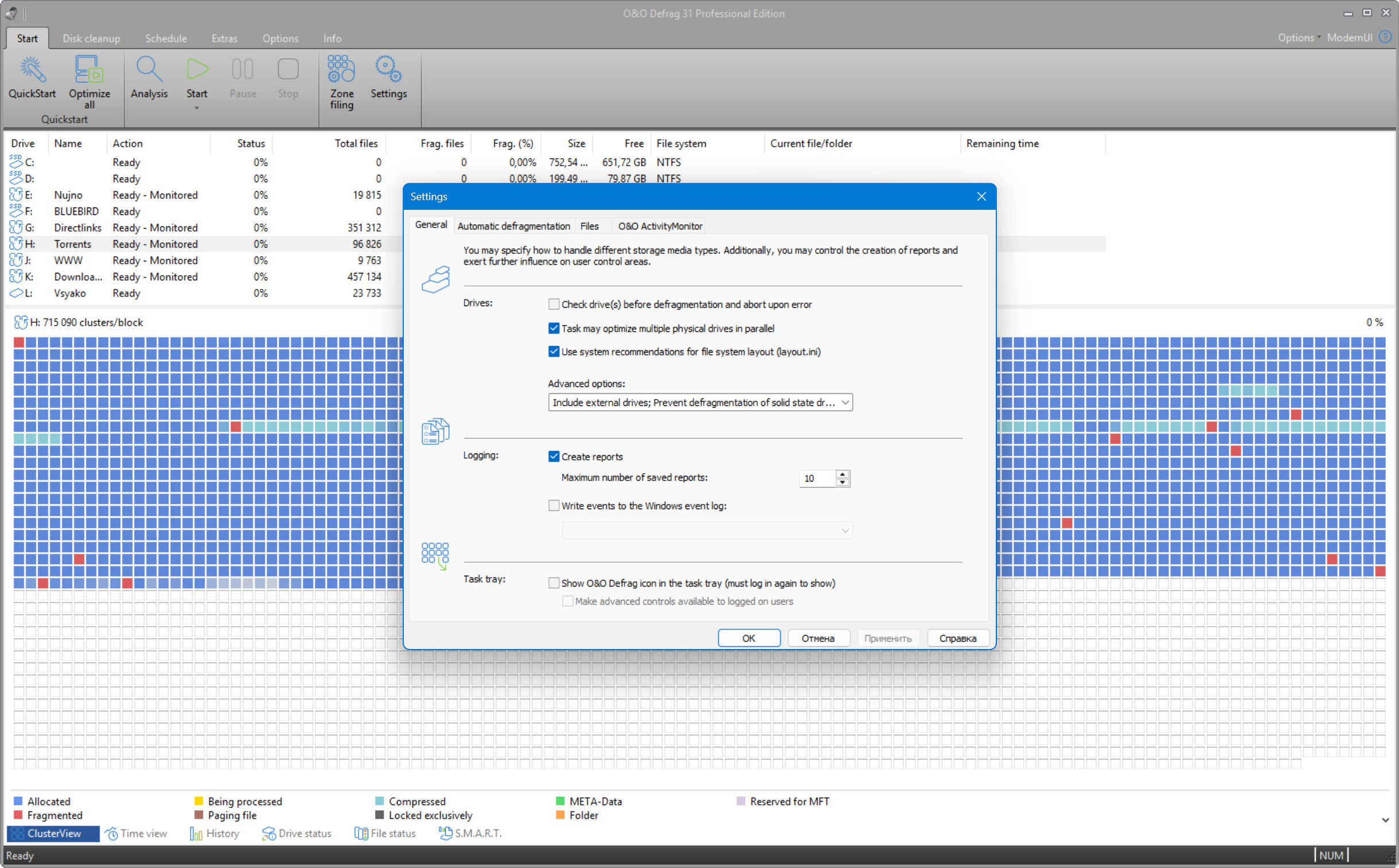Launch QuickStart optimization
The image size is (1399, 868).
point(32,77)
